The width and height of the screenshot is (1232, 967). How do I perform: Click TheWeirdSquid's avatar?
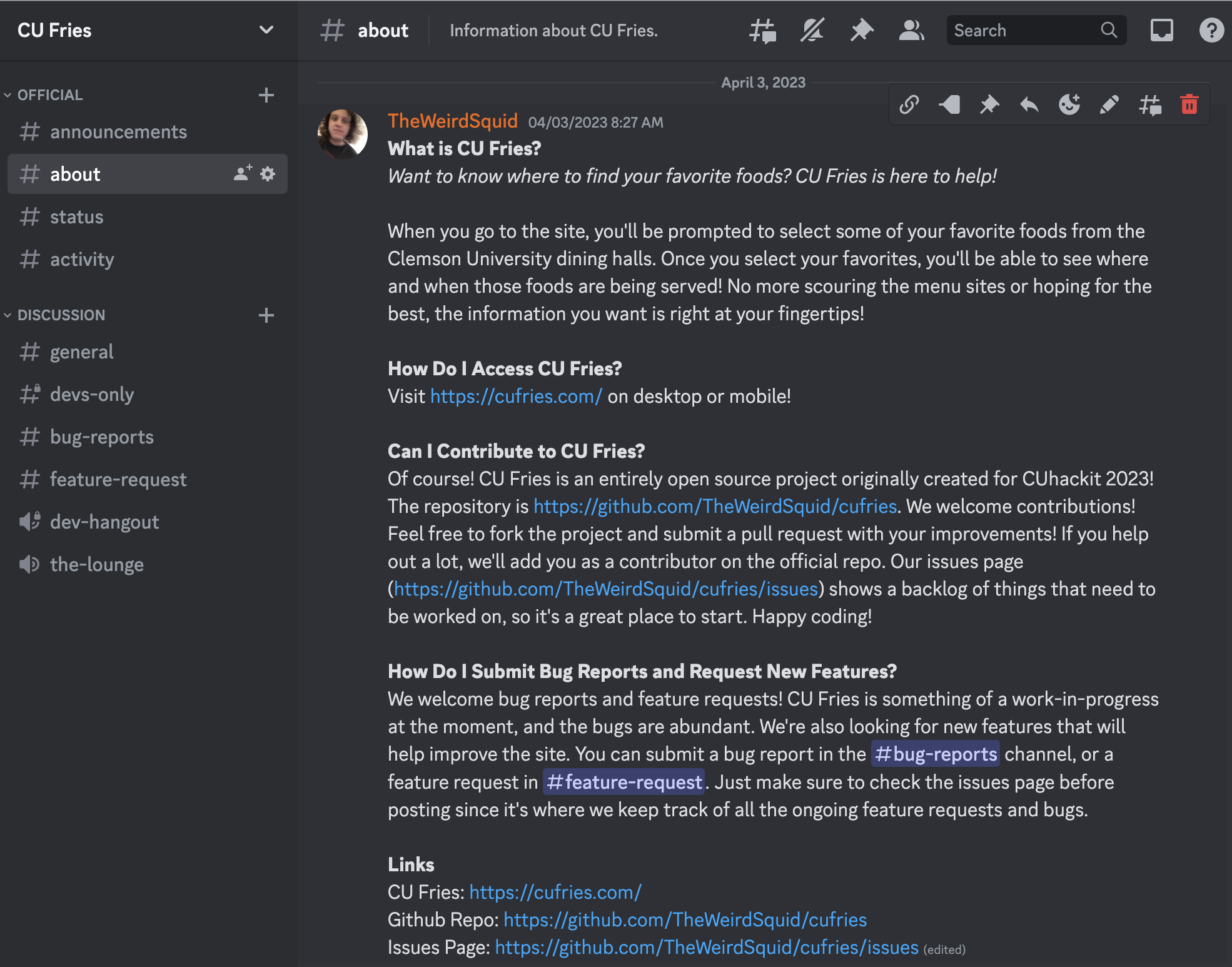point(343,134)
